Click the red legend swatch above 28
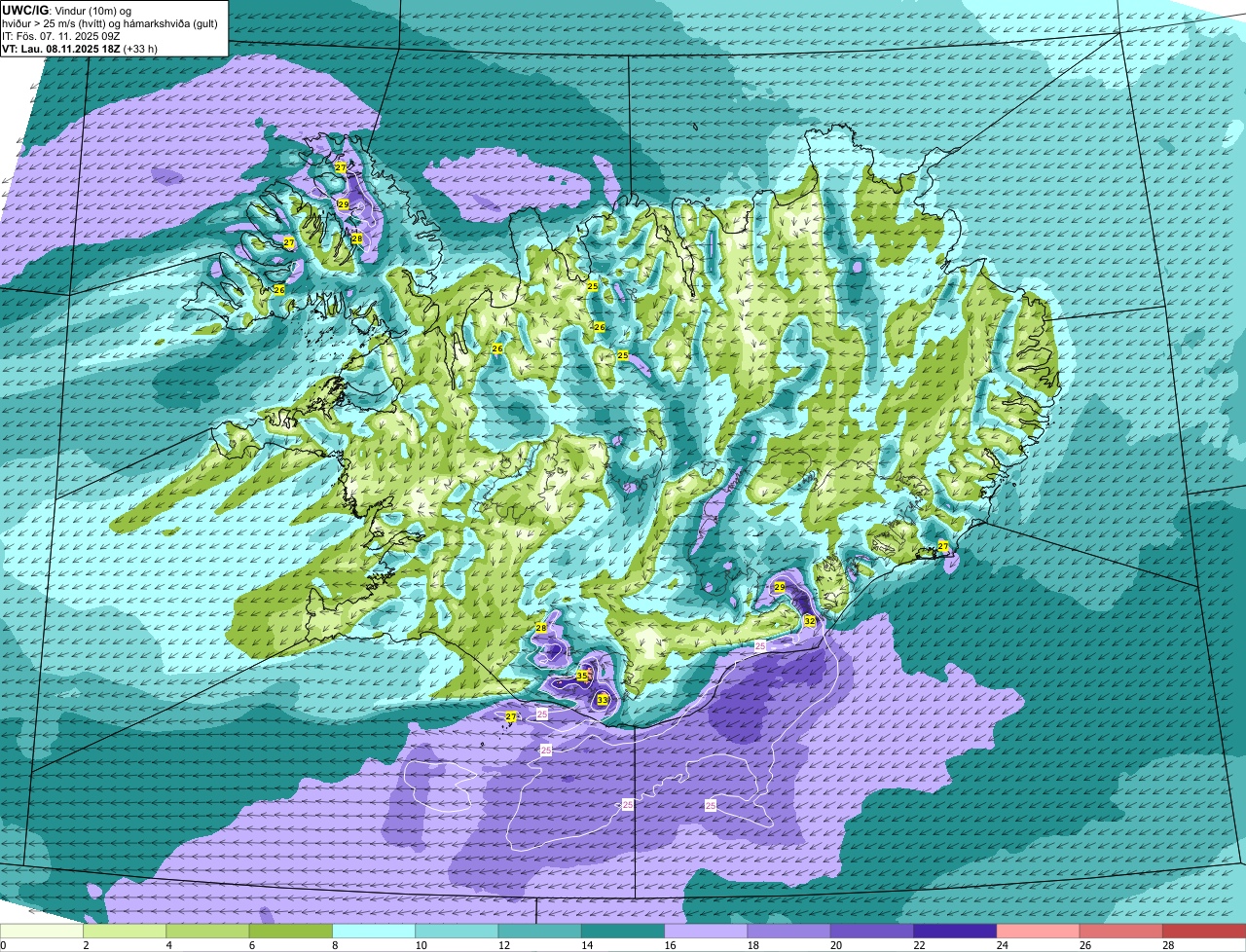The width and height of the screenshot is (1246, 952). click(1205, 931)
